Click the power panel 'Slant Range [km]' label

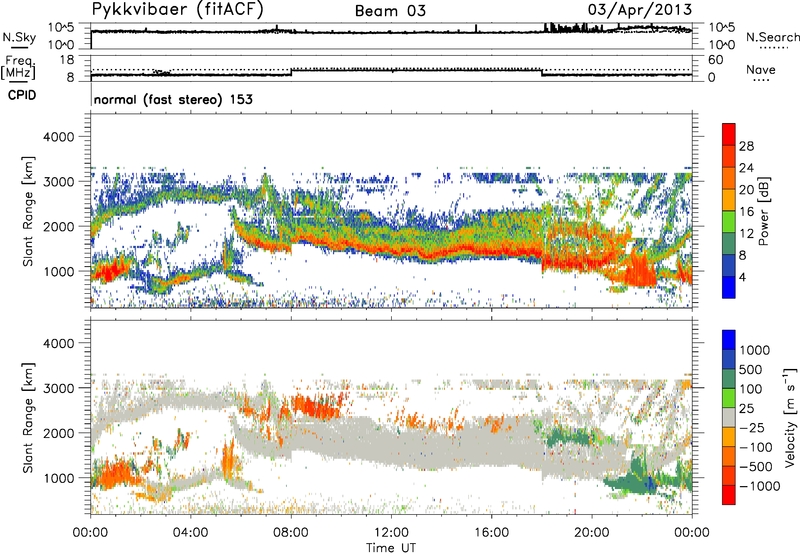click(x=29, y=211)
